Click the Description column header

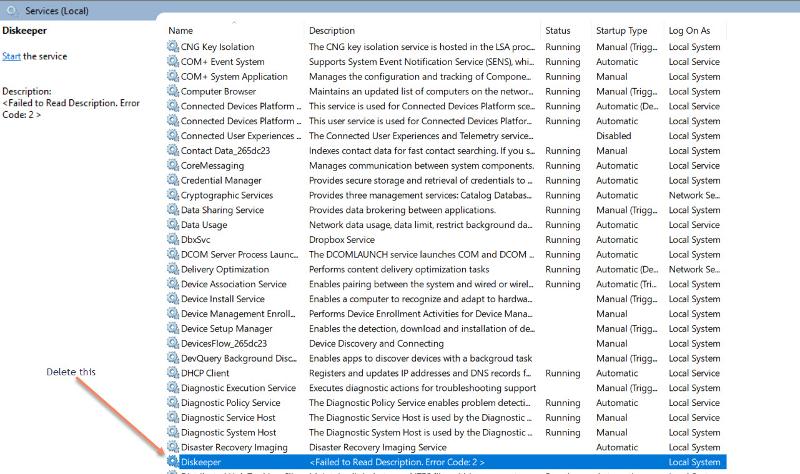(332, 31)
